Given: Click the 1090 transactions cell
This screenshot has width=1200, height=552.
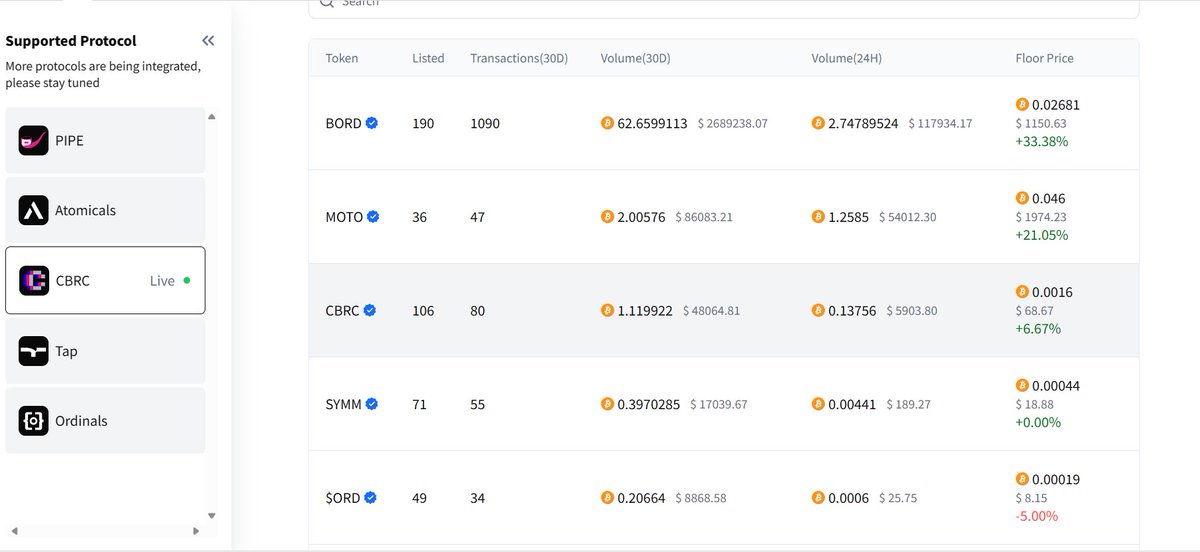Looking at the screenshot, I should 485,123.
